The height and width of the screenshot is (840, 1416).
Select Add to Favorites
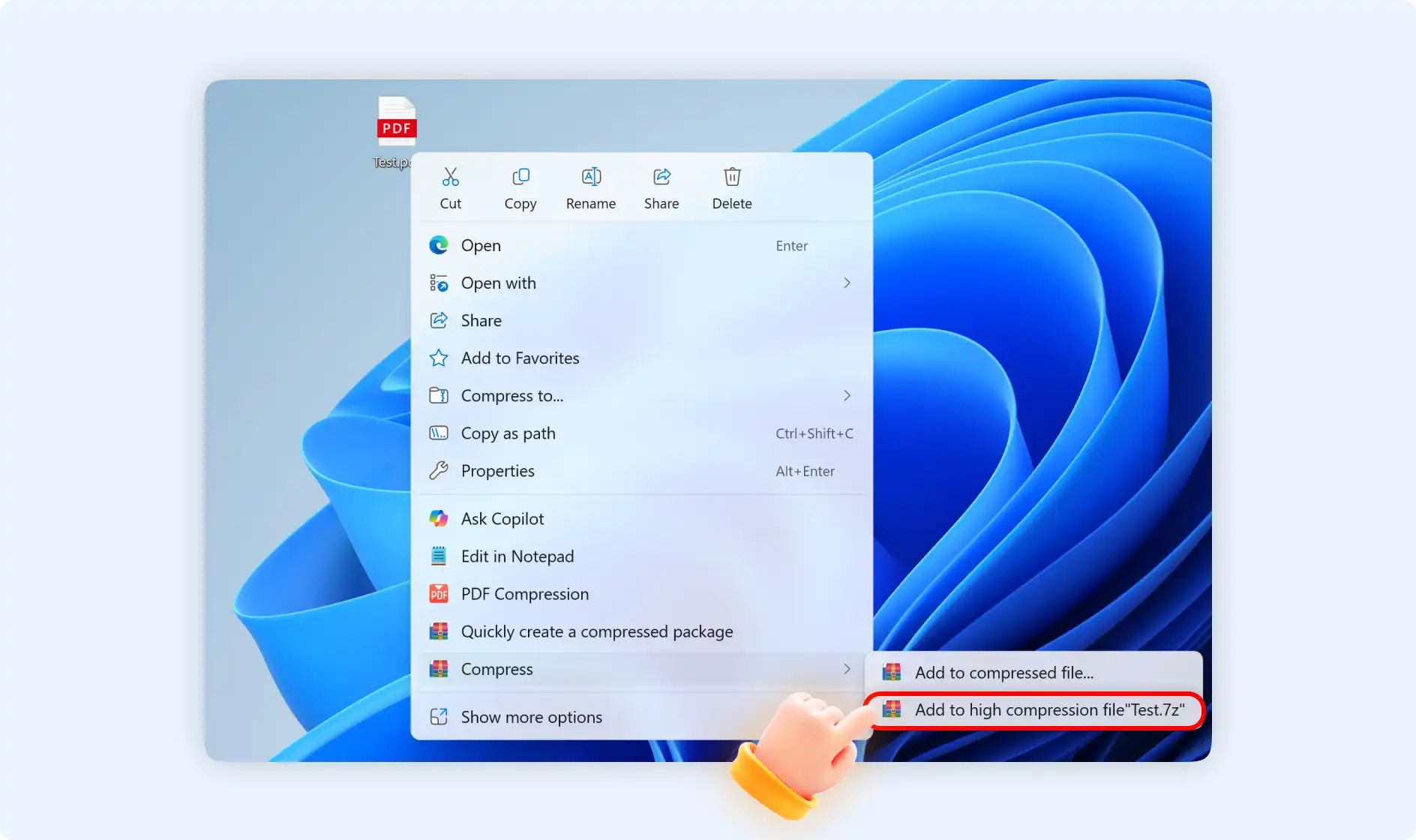click(642, 358)
